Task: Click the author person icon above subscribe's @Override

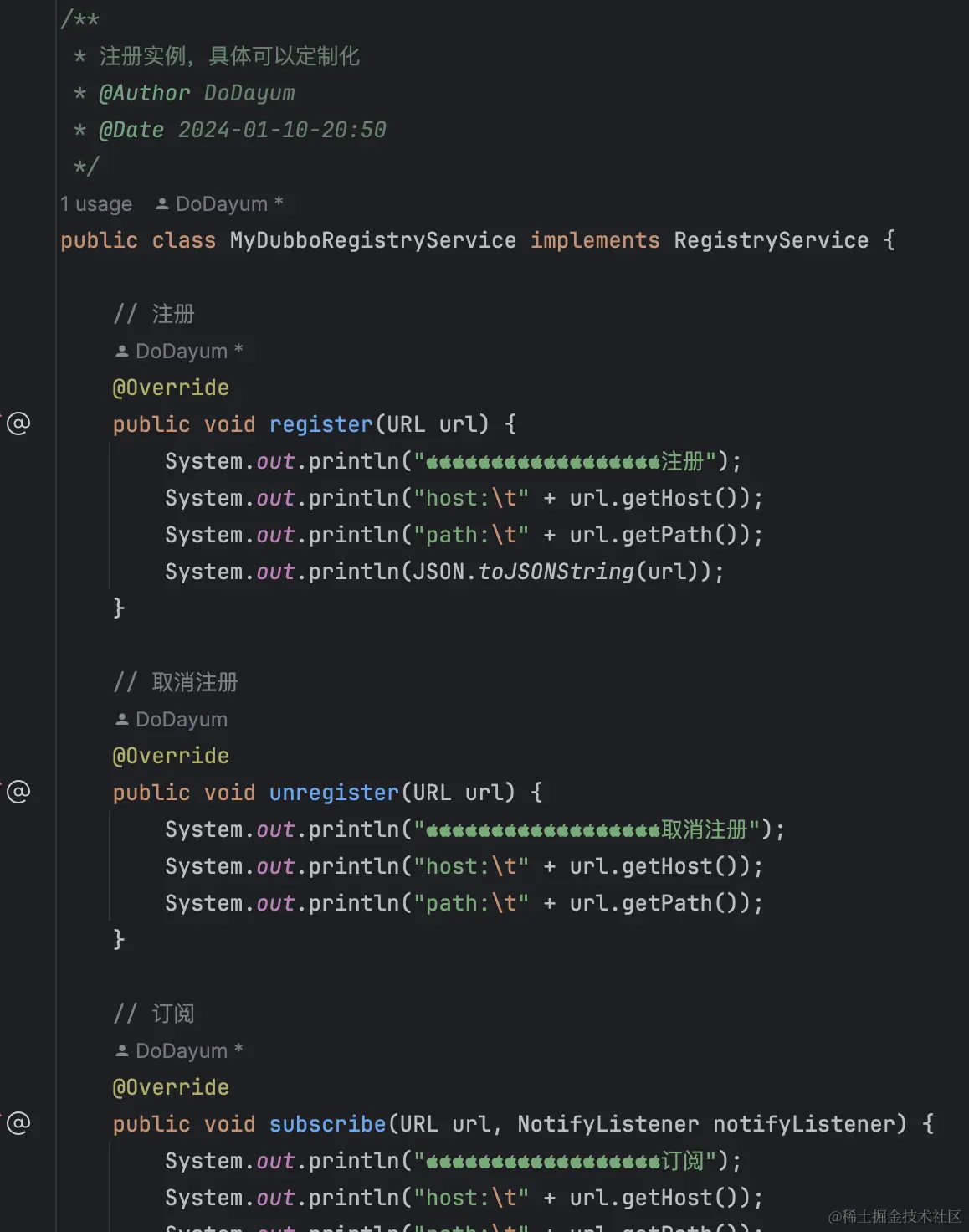Action: tap(122, 1051)
